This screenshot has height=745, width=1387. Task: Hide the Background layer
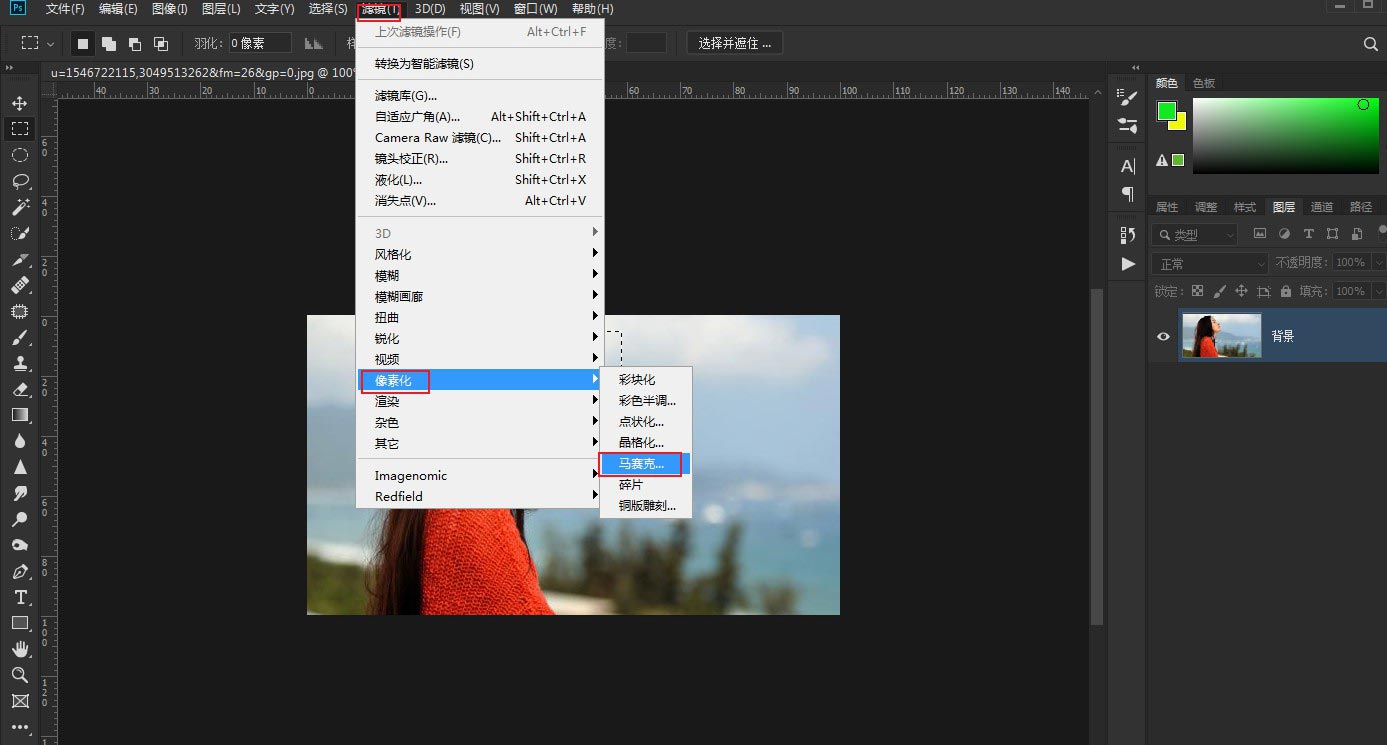click(x=1160, y=337)
